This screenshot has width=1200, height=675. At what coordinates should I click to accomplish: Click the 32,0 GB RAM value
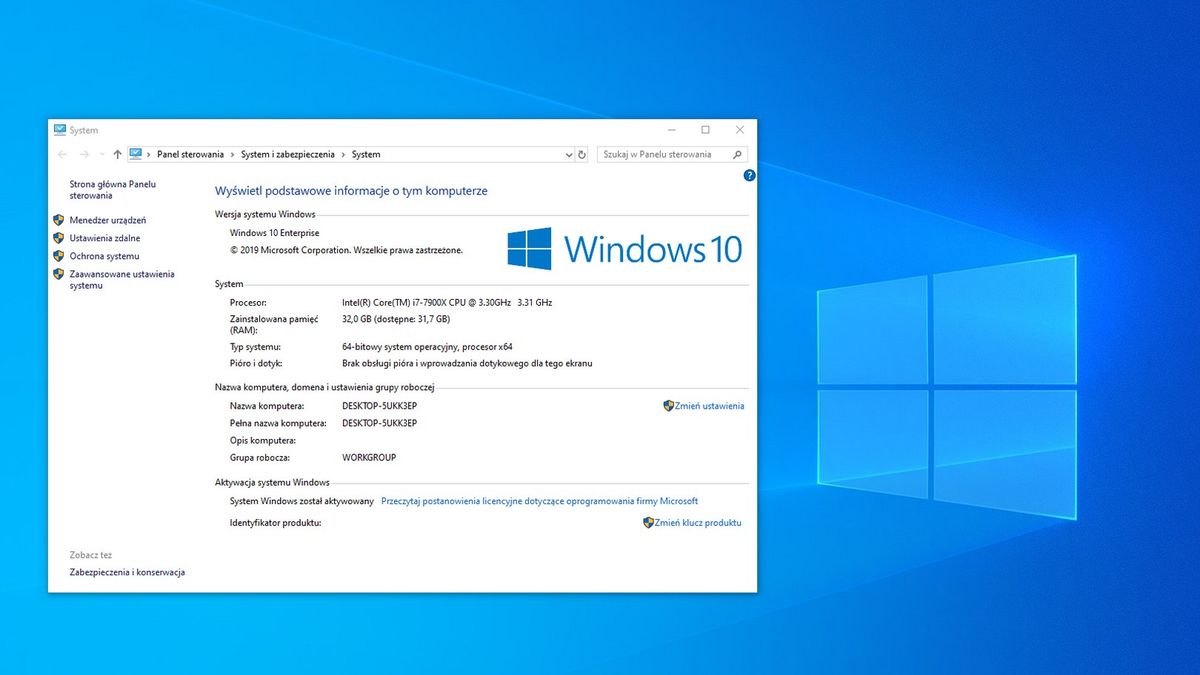pos(396,319)
